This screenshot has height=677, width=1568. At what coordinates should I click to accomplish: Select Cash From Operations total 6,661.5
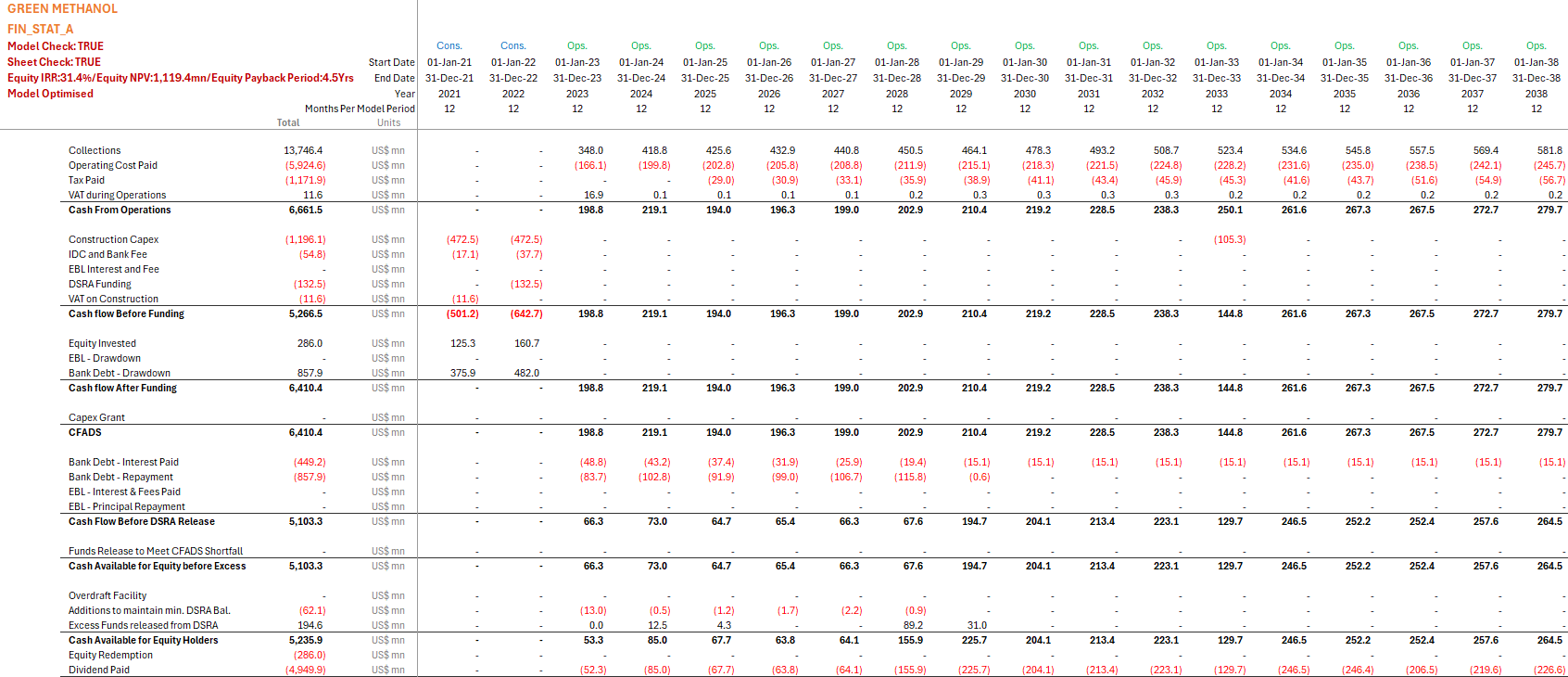(x=305, y=210)
